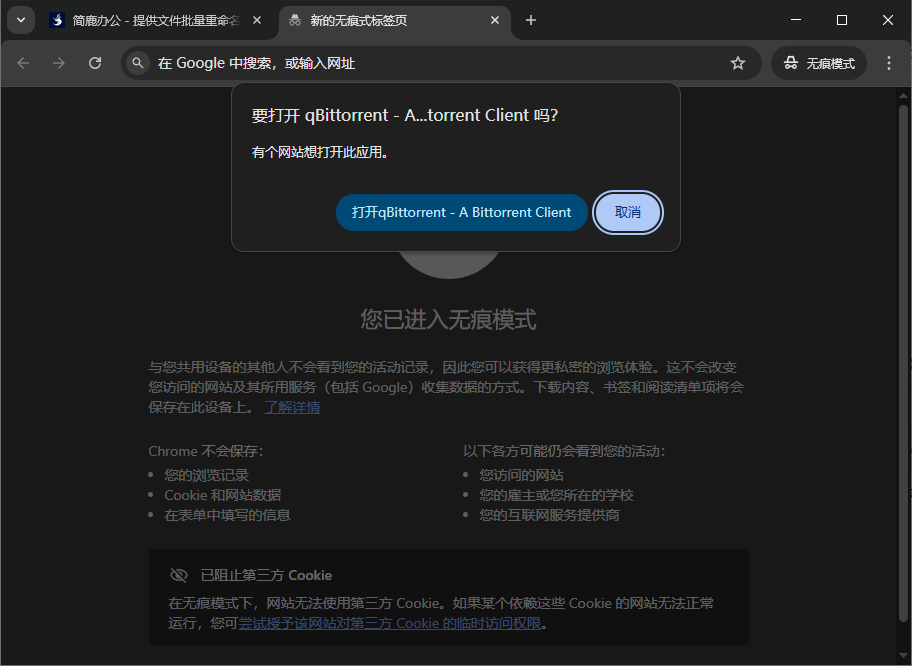The width and height of the screenshot is (912, 666).
Task: Bookmark this page with star icon
Action: pyautogui.click(x=738, y=63)
